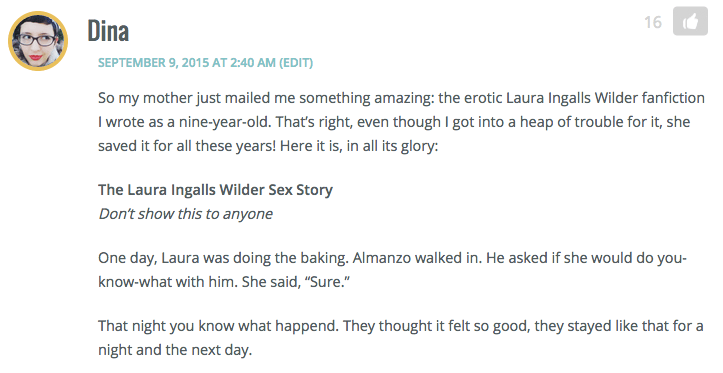The width and height of the screenshot is (723, 373).
Task: Click the glasses on the avatar photo
Action: (x=38, y=40)
